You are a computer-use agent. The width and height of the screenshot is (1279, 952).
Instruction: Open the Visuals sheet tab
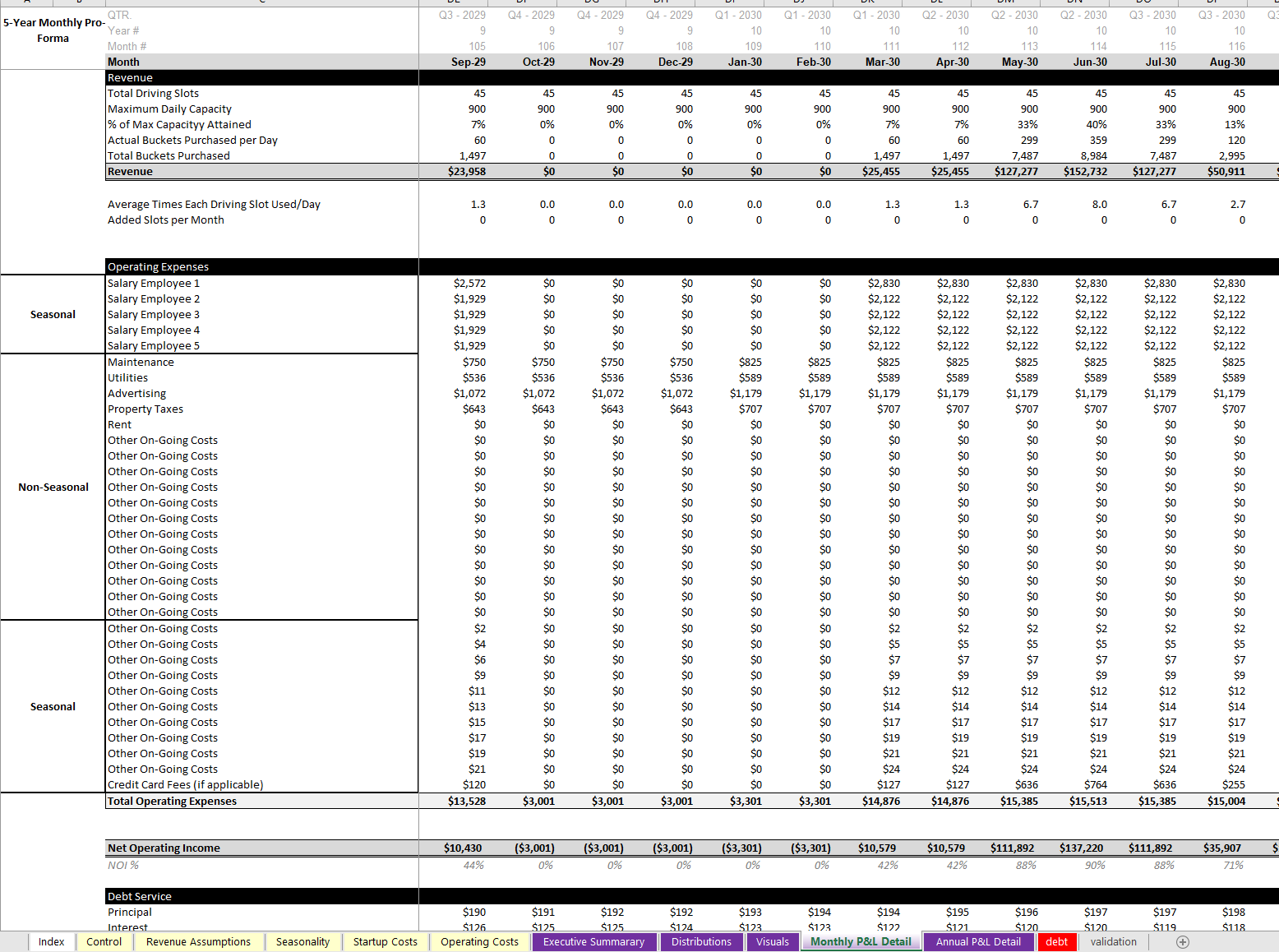click(x=773, y=942)
